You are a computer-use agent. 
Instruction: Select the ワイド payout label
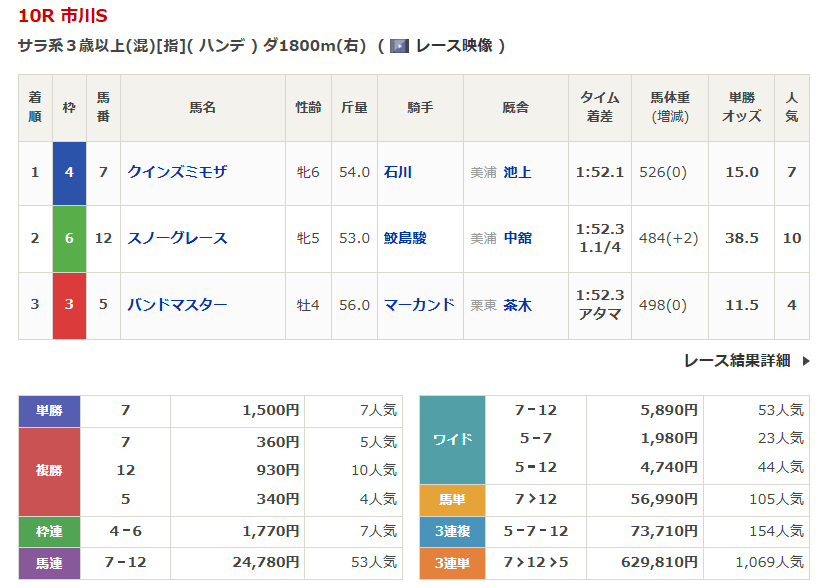tap(452, 439)
